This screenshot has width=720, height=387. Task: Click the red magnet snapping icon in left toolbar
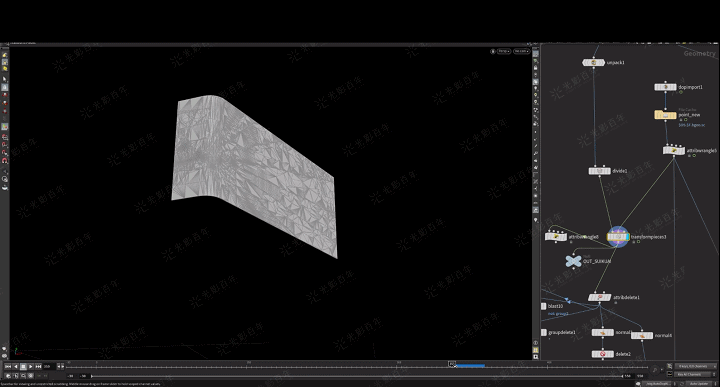point(5,161)
